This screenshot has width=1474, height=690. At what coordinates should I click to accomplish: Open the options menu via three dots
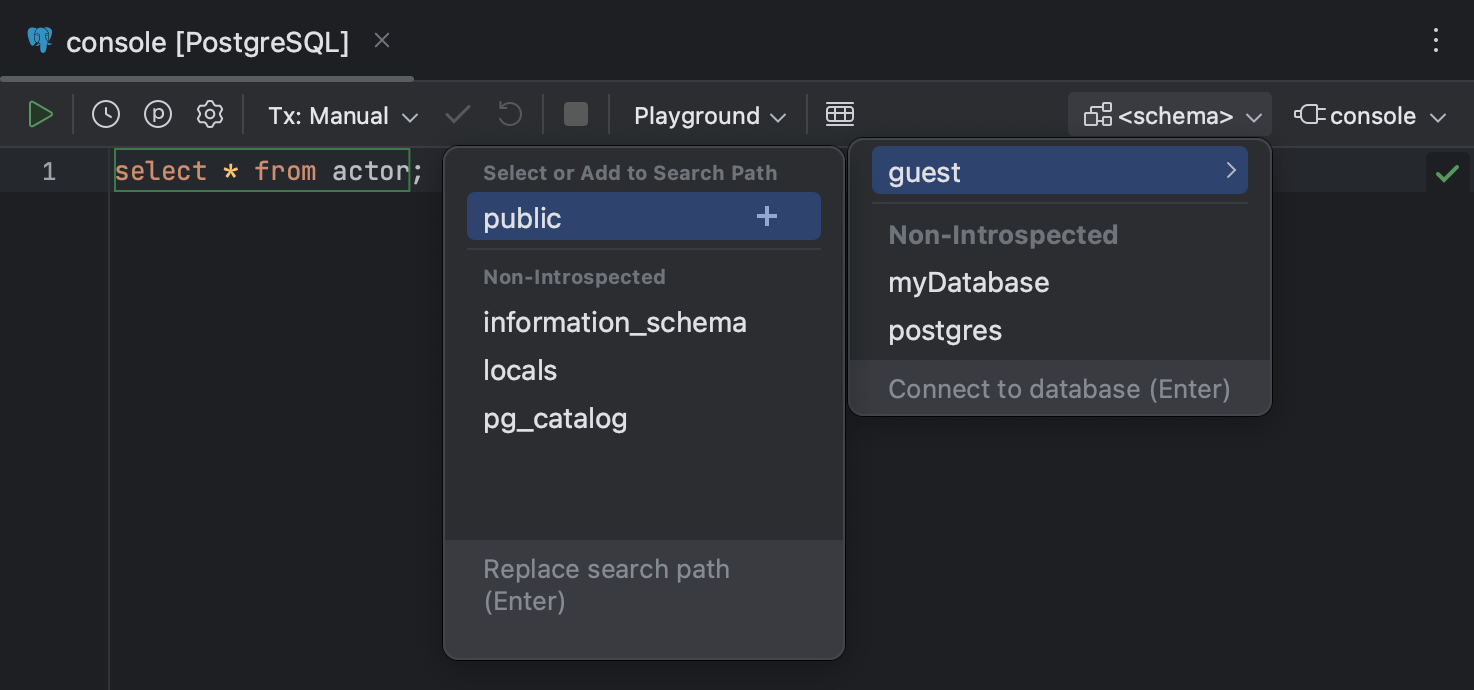1436,40
